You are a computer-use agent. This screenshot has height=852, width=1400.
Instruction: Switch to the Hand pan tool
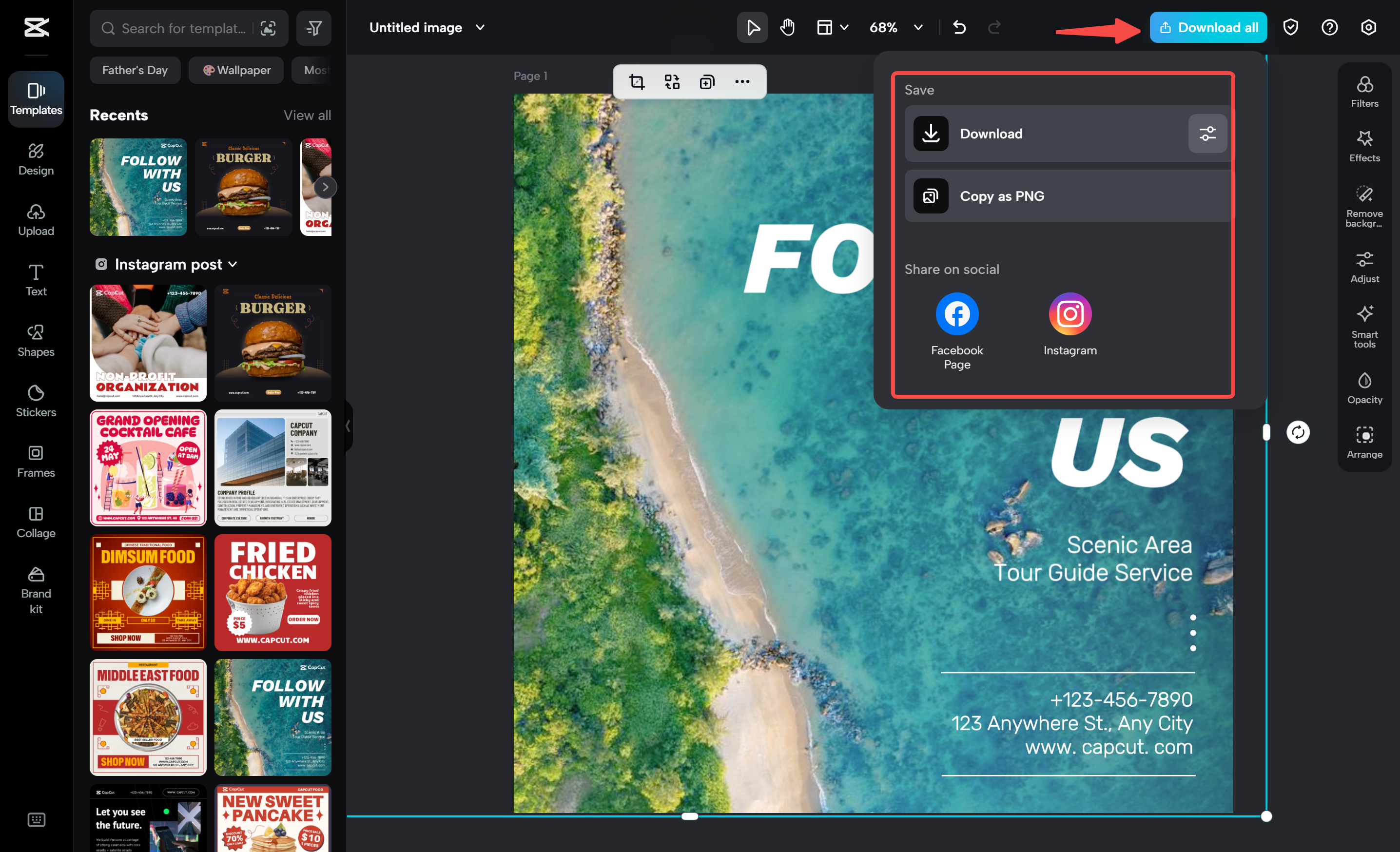coord(787,27)
